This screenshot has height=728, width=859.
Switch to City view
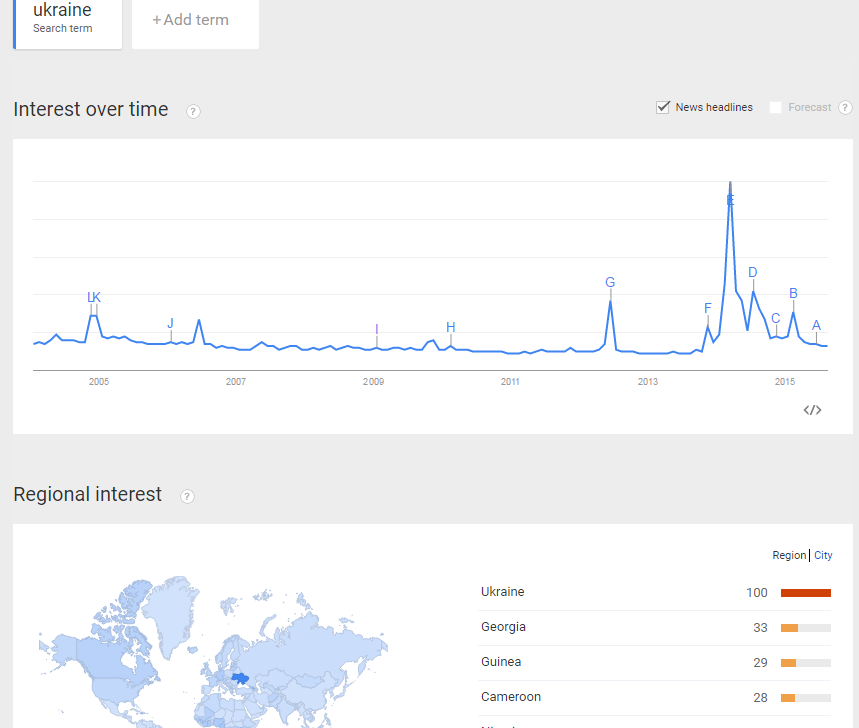(x=823, y=555)
